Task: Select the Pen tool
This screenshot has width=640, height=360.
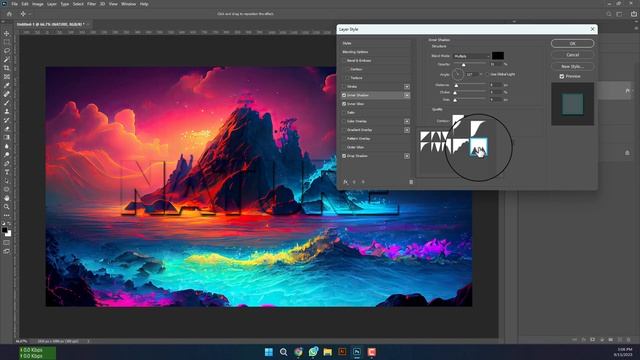Action: (x=7, y=164)
